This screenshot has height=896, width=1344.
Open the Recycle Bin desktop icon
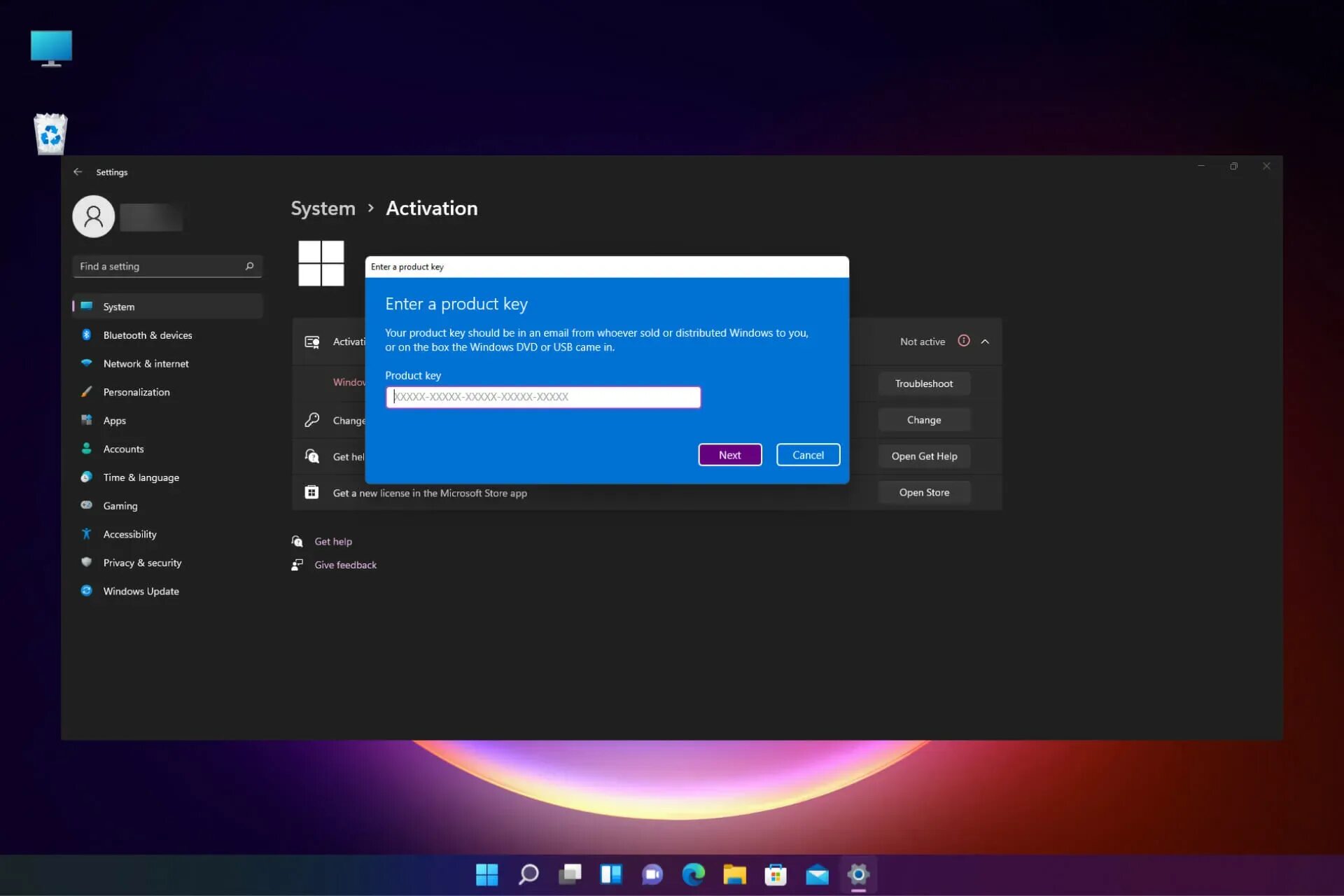click(x=50, y=133)
